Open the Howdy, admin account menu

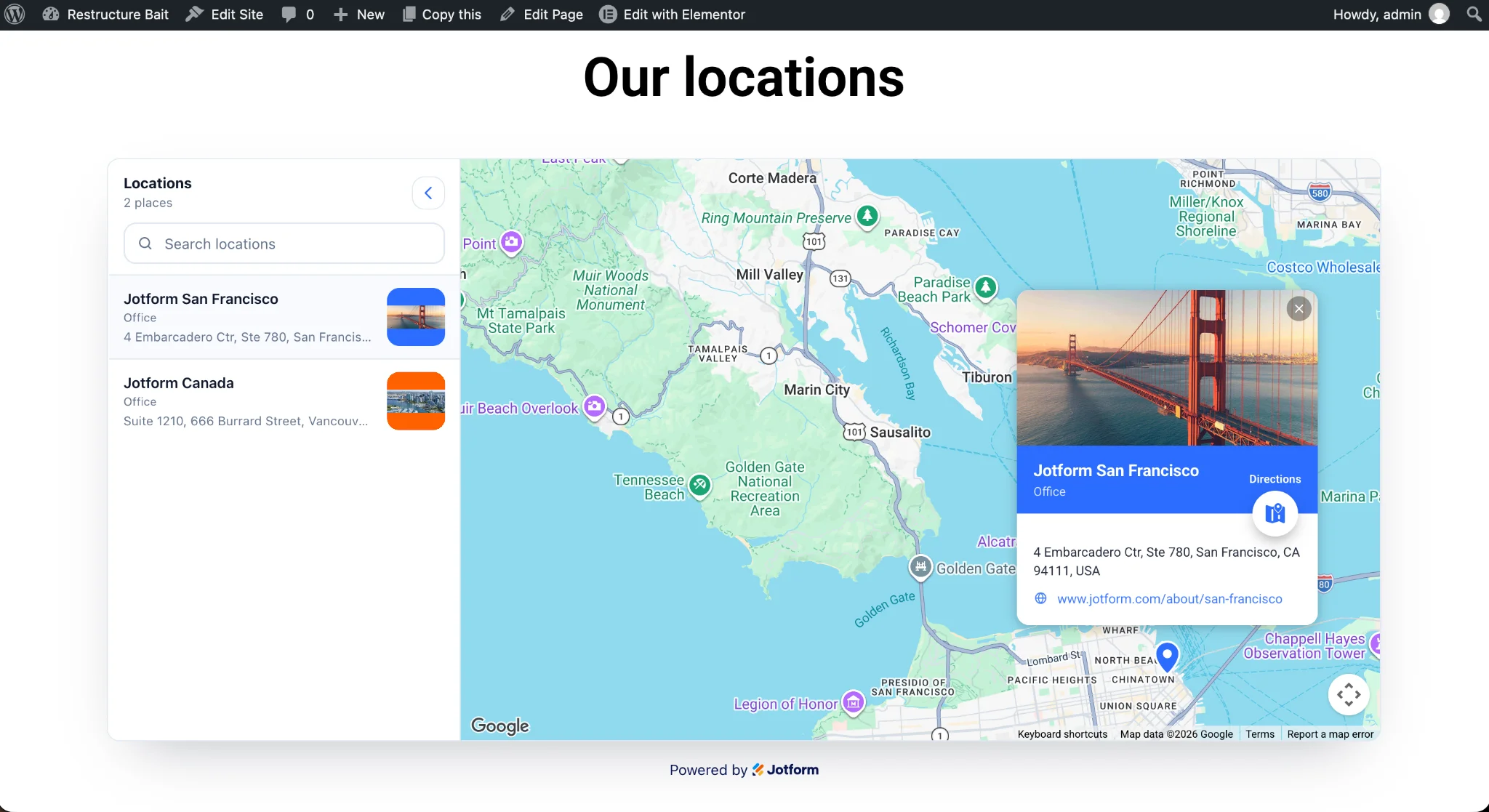point(1391,15)
